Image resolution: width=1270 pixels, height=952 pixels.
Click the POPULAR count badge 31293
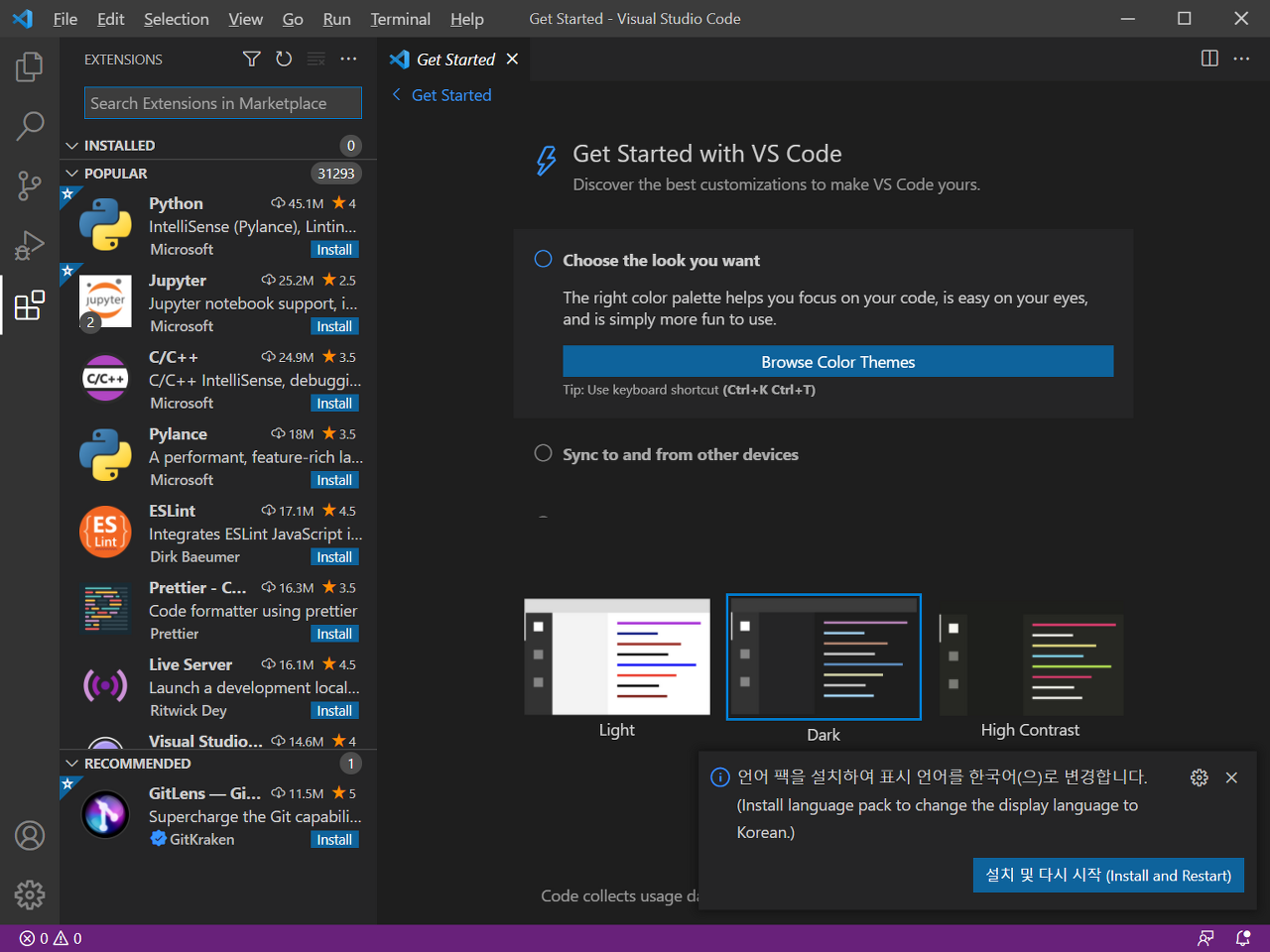click(336, 174)
